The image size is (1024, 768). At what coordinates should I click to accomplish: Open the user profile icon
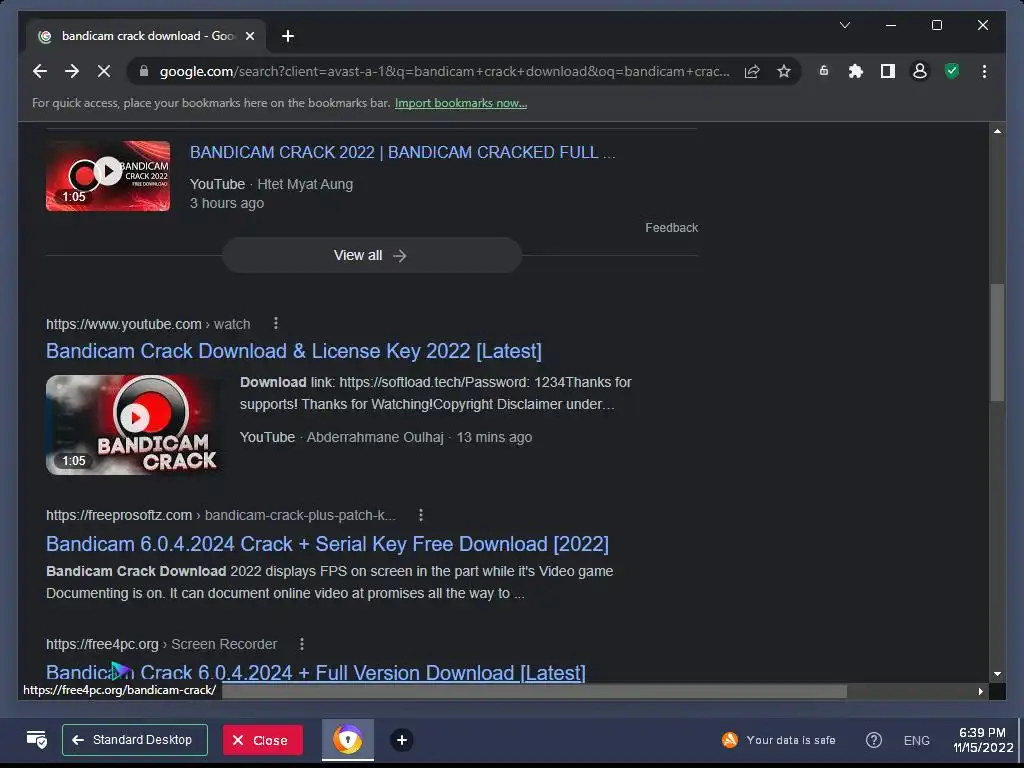pyautogui.click(x=920, y=71)
